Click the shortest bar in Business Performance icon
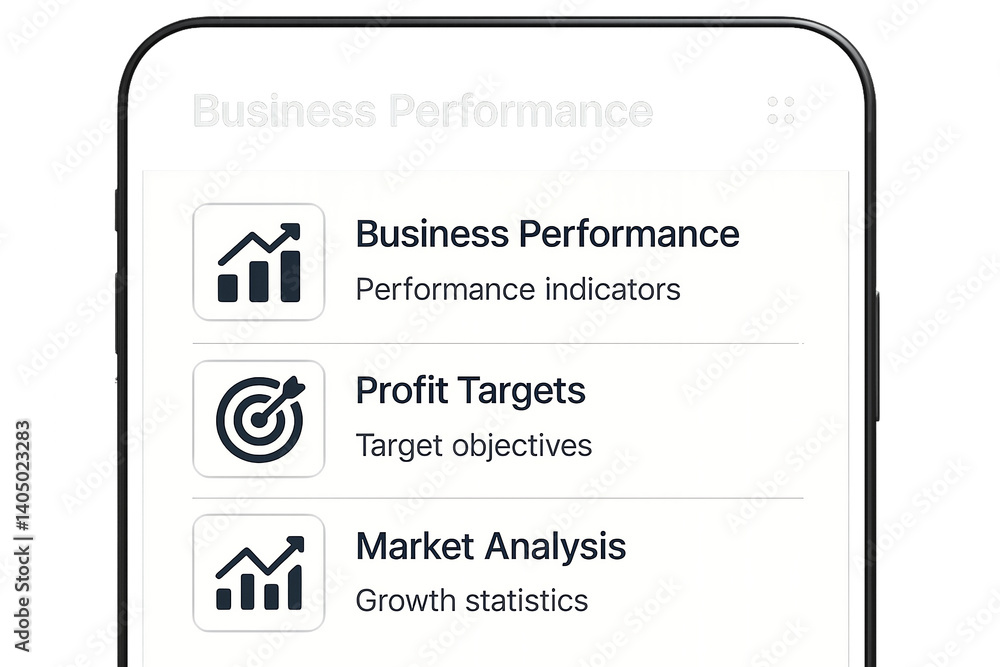The image size is (1000, 667). click(x=228, y=288)
